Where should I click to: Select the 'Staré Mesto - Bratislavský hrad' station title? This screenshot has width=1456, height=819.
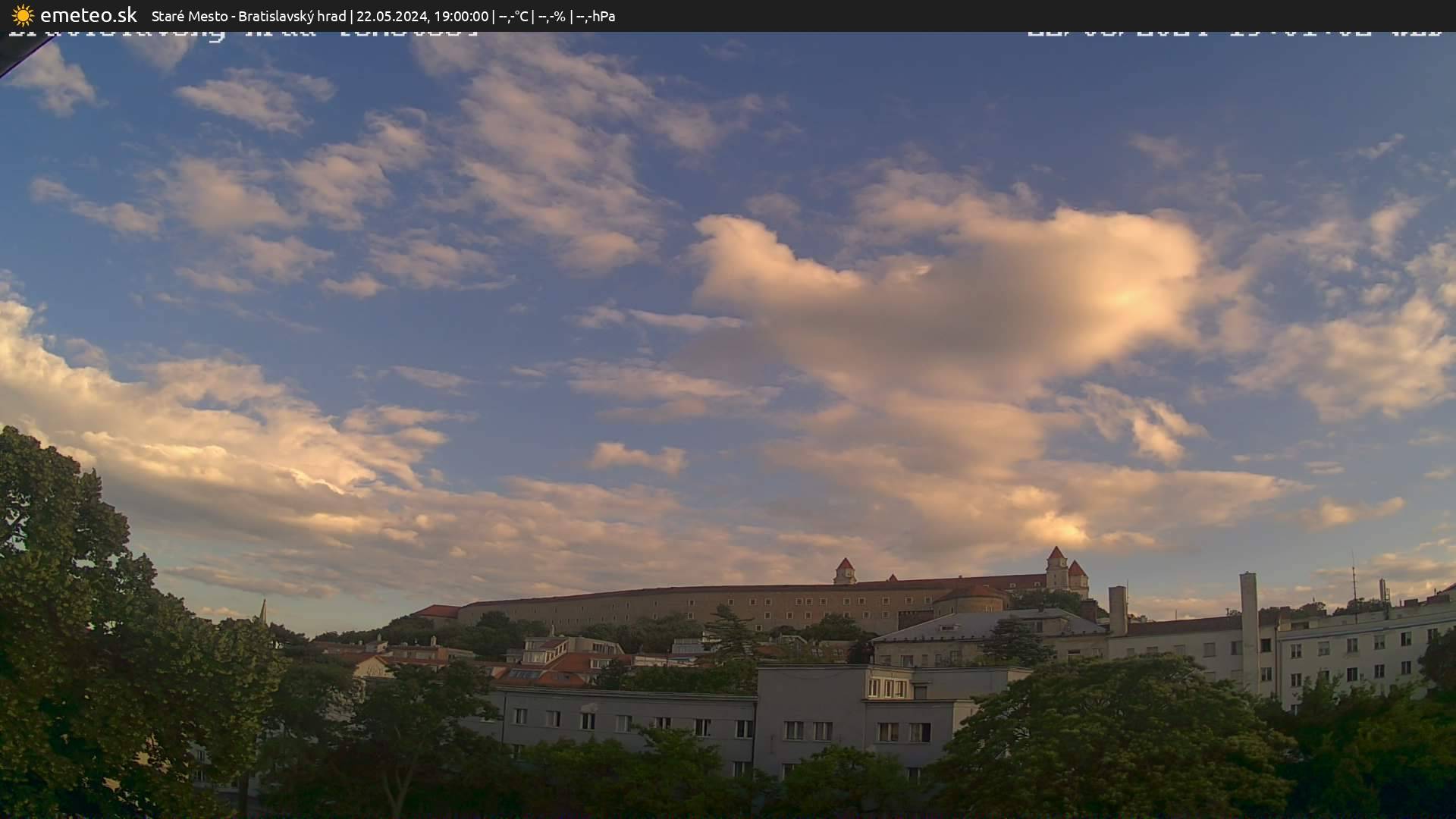249,16
